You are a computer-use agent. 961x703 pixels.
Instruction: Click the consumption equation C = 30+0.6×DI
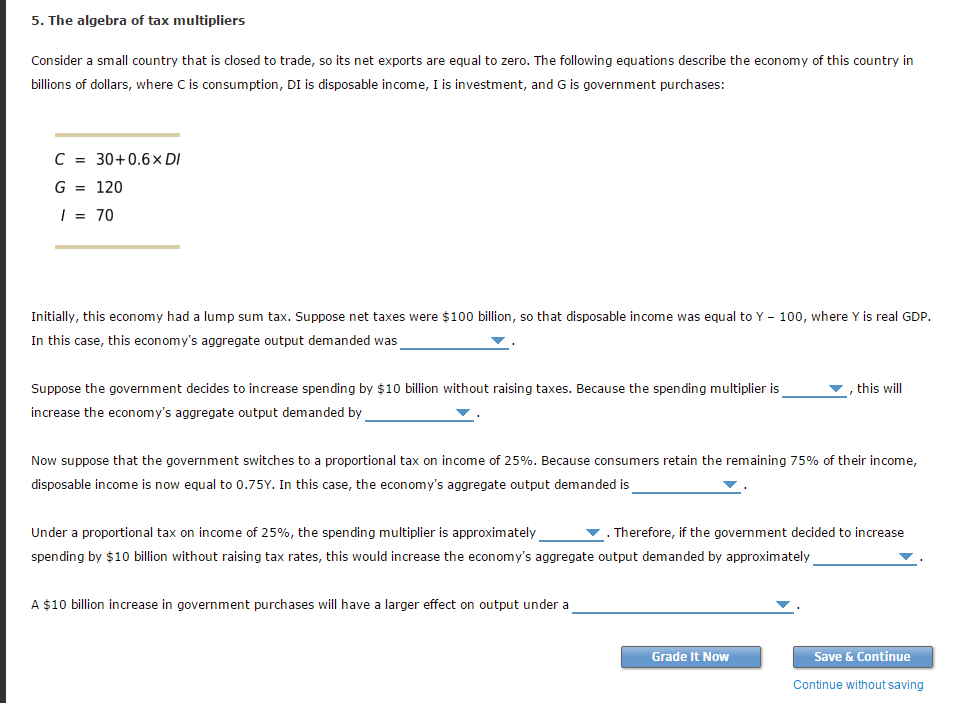117,159
